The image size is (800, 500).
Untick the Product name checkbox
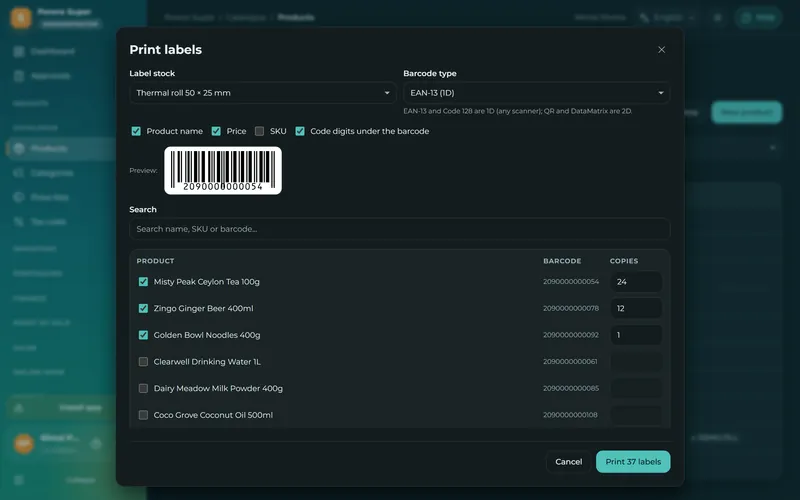point(136,131)
